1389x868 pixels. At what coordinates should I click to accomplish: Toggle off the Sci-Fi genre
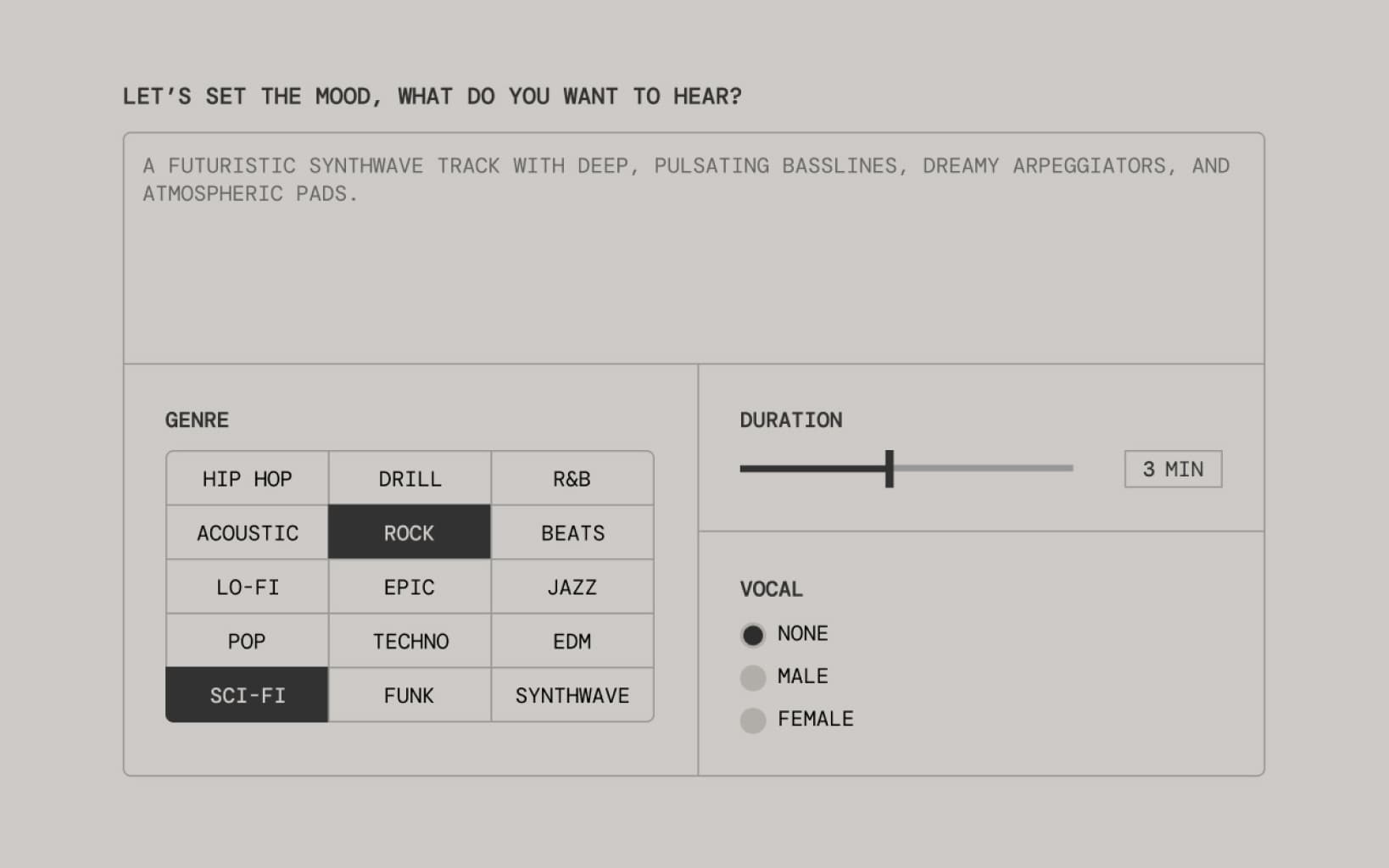click(x=247, y=696)
